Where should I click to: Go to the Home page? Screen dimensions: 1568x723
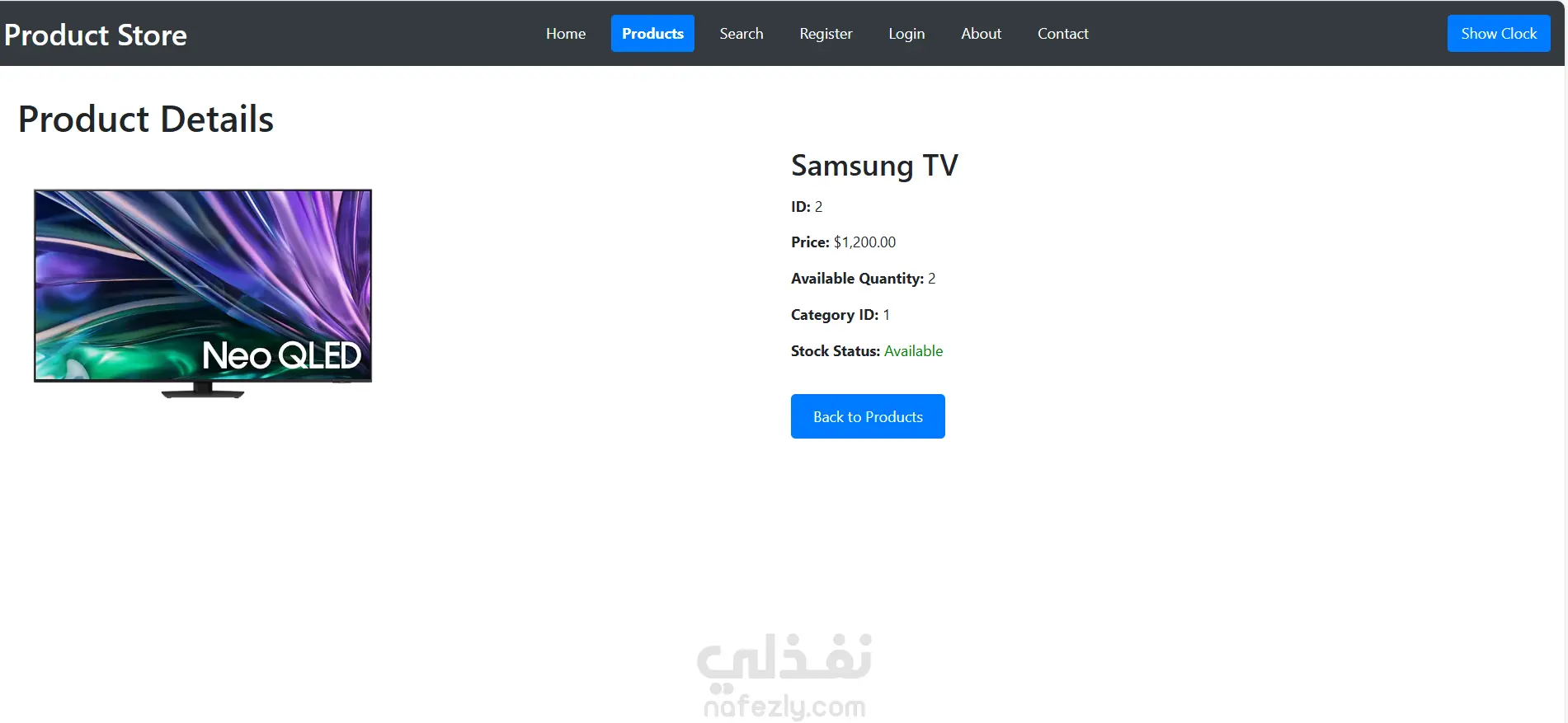[566, 34]
